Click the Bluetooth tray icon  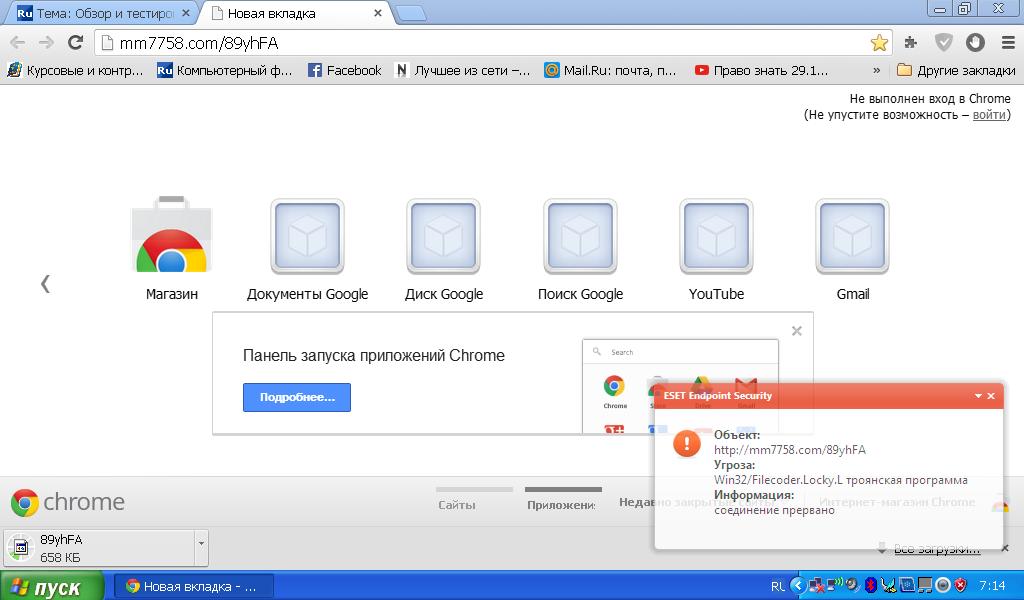pyautogui.click(x=871, y=585)
